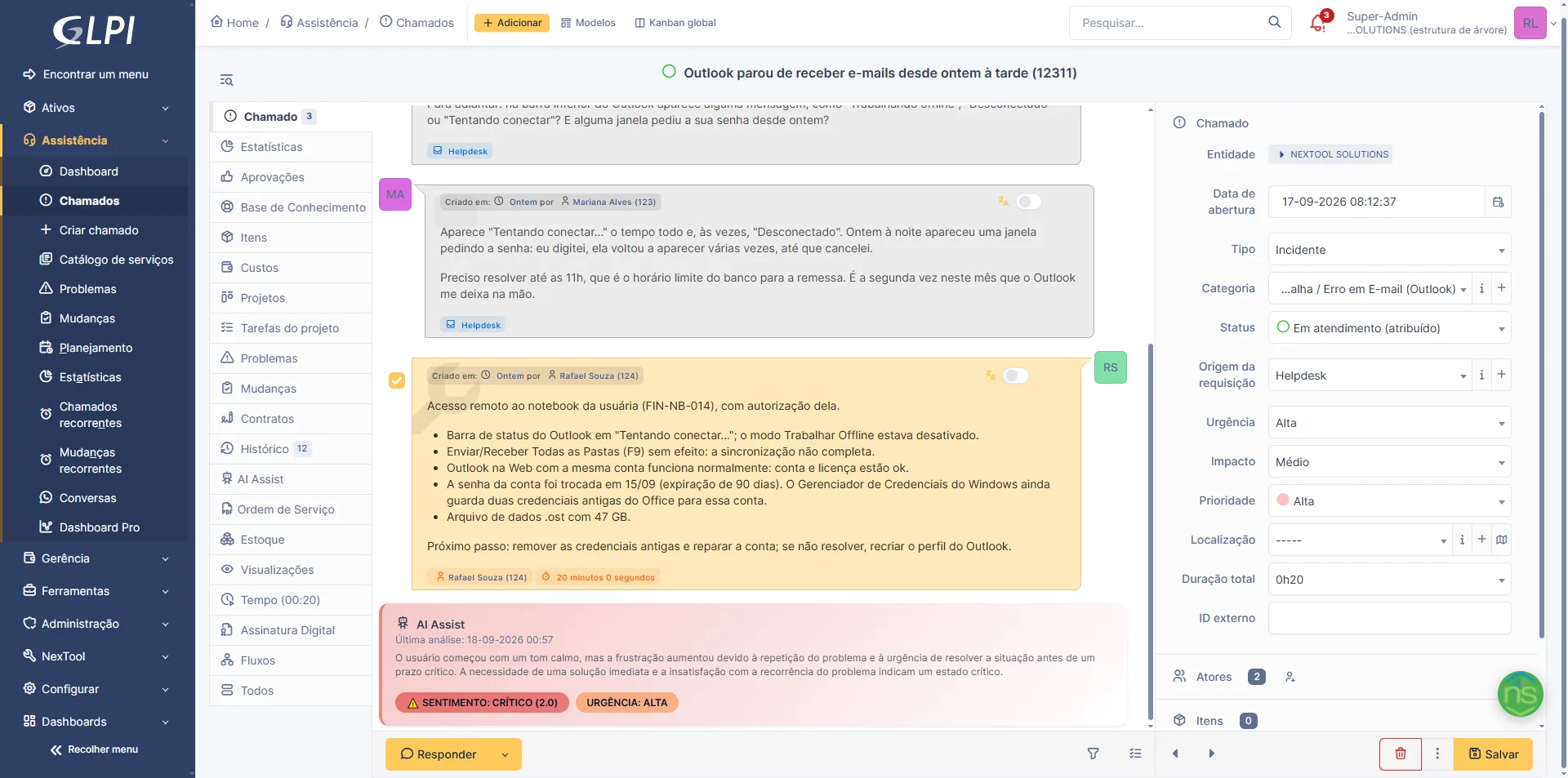The width and height of the screenshot is (1568, 778).
Task: Uncheck the task done checkbox
Action: (397, 380)
